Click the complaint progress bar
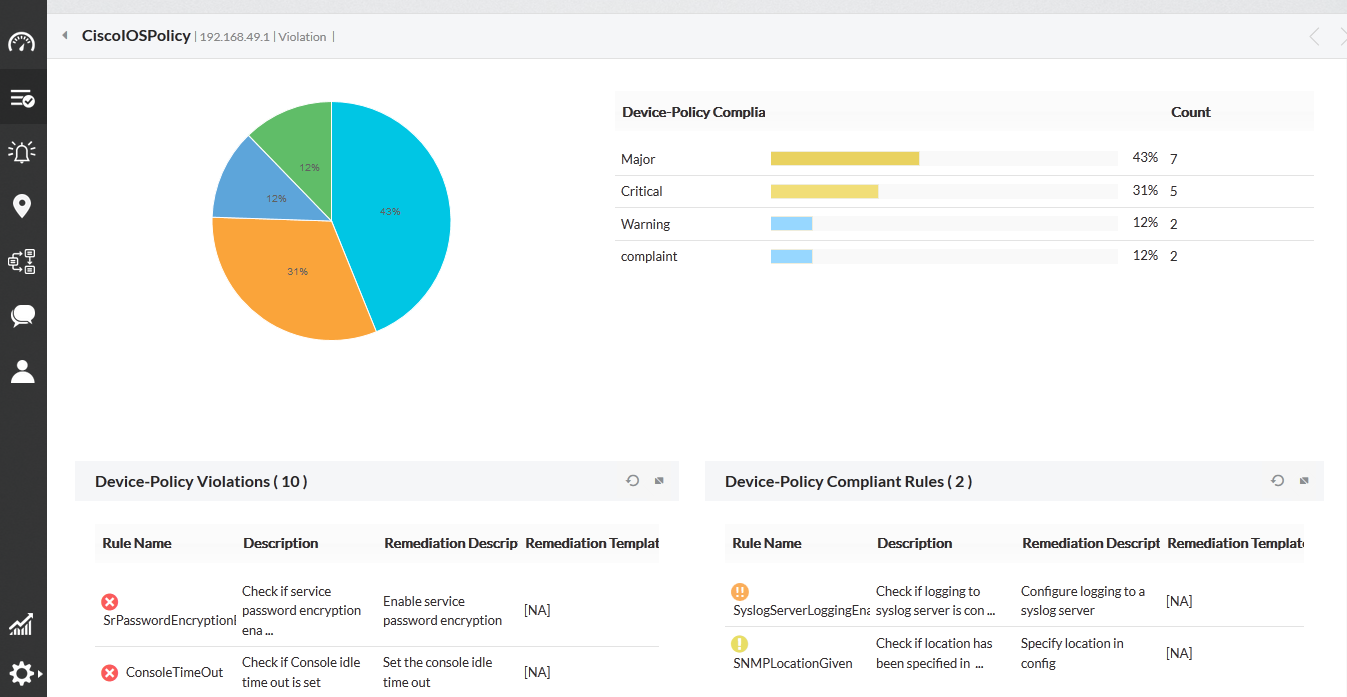The height and width of the screenshot is (697, 1347). point(944,256)
